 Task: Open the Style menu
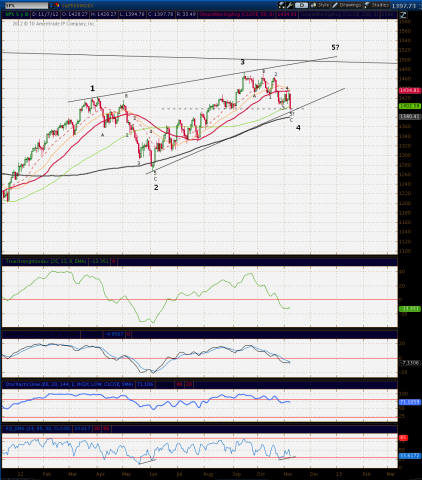click(x=320, y=5)
